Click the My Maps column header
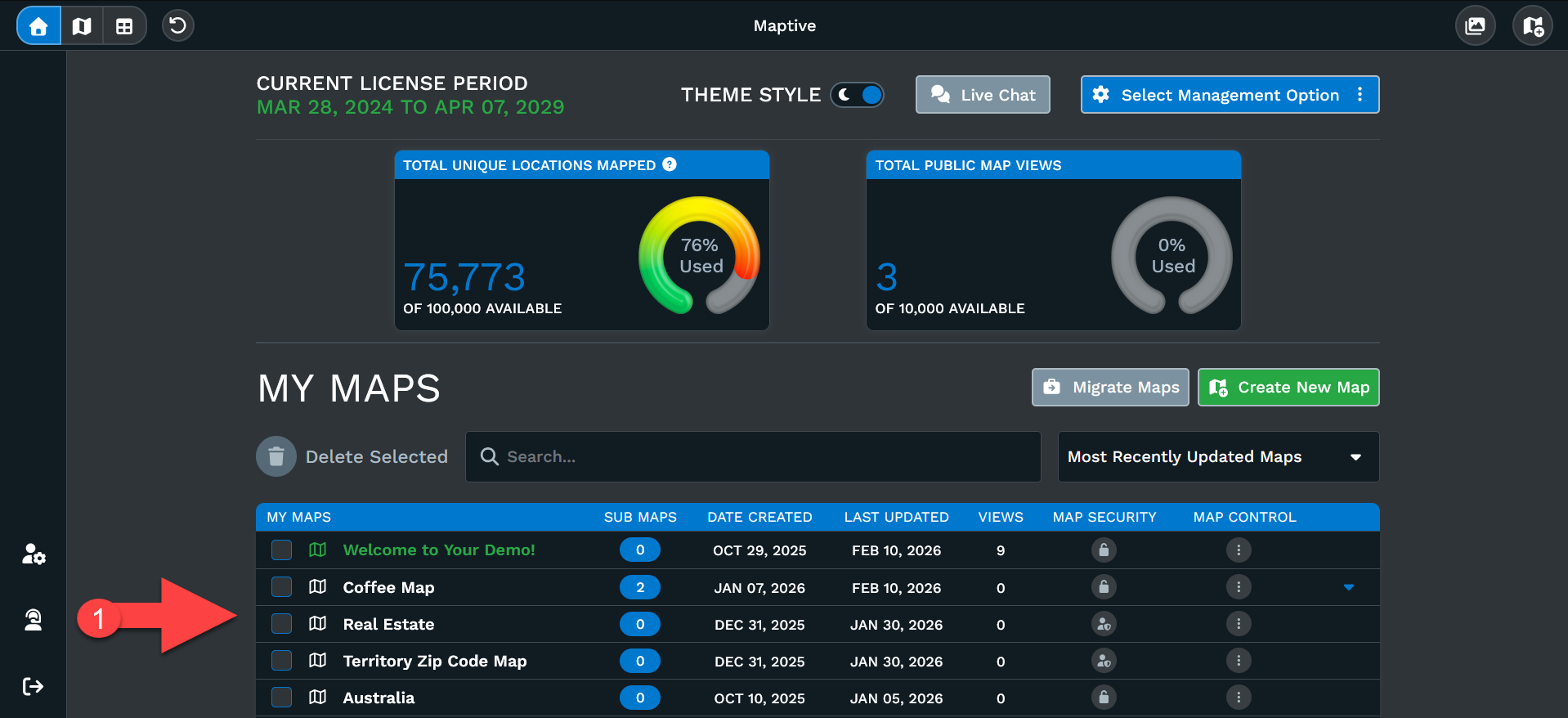 (x=298, y=517)
